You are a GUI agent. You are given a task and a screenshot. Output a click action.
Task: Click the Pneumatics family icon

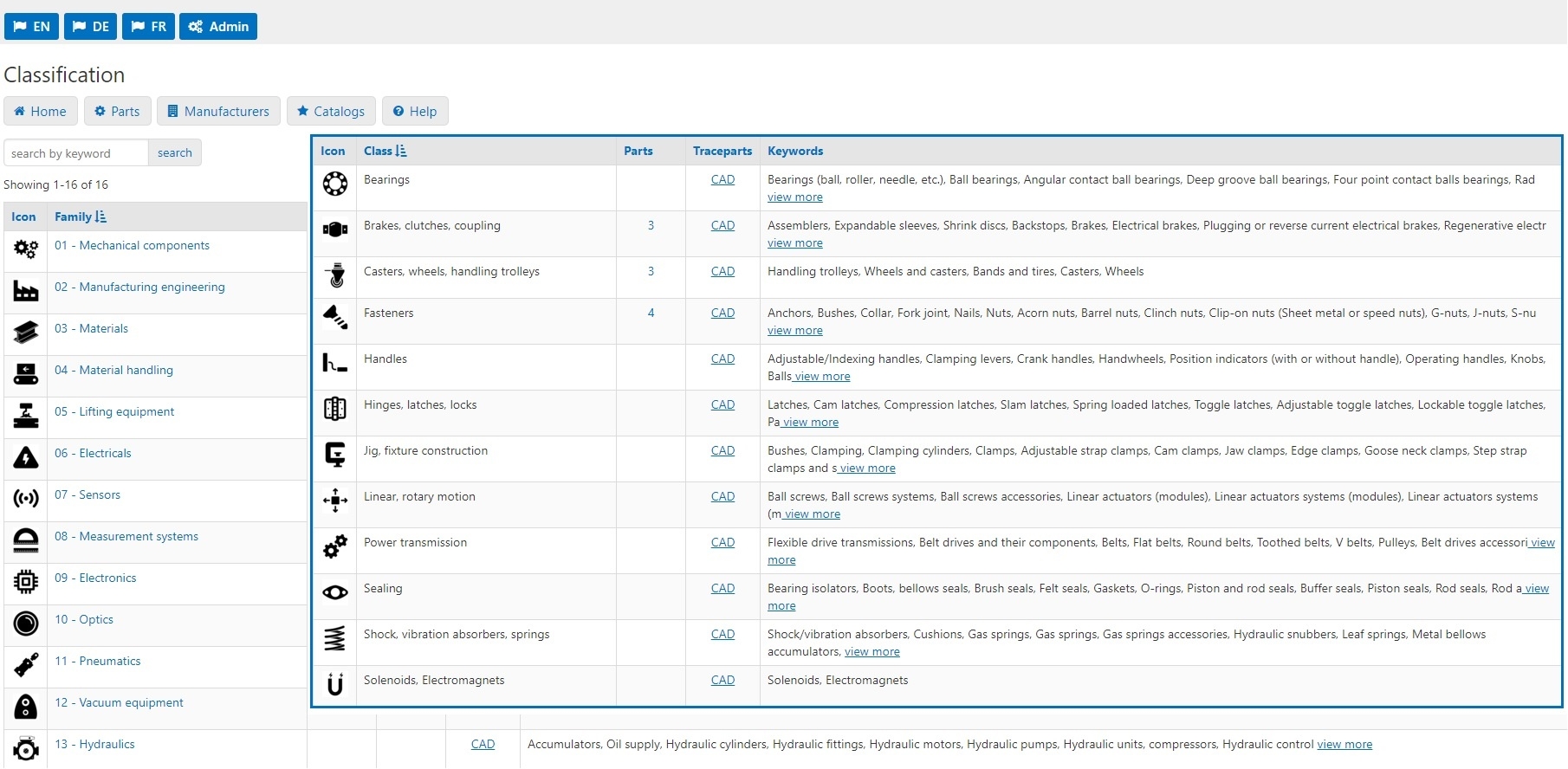click(26, 665)
